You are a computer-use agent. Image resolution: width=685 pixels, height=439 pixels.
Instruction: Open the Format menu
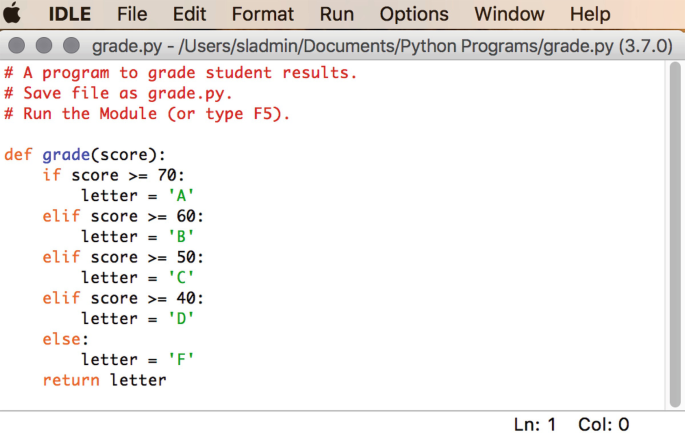click(263, 14)
